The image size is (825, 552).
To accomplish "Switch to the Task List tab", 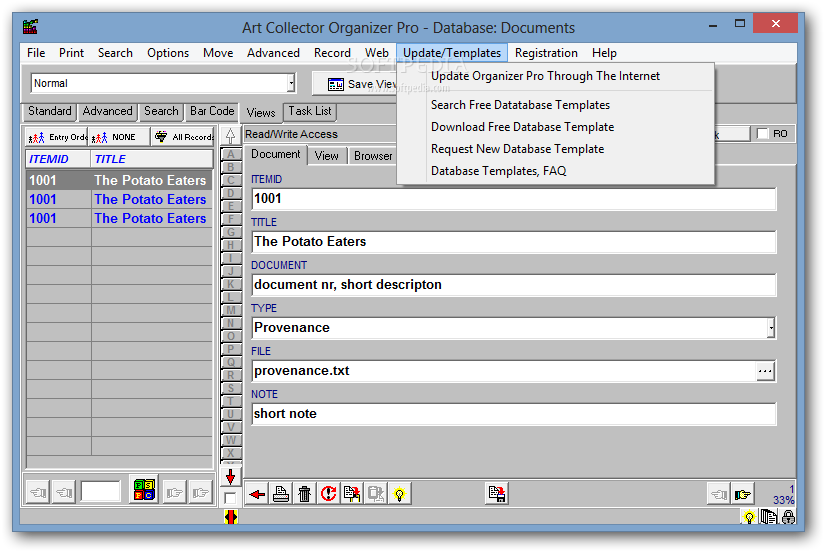I will [310, 112].
